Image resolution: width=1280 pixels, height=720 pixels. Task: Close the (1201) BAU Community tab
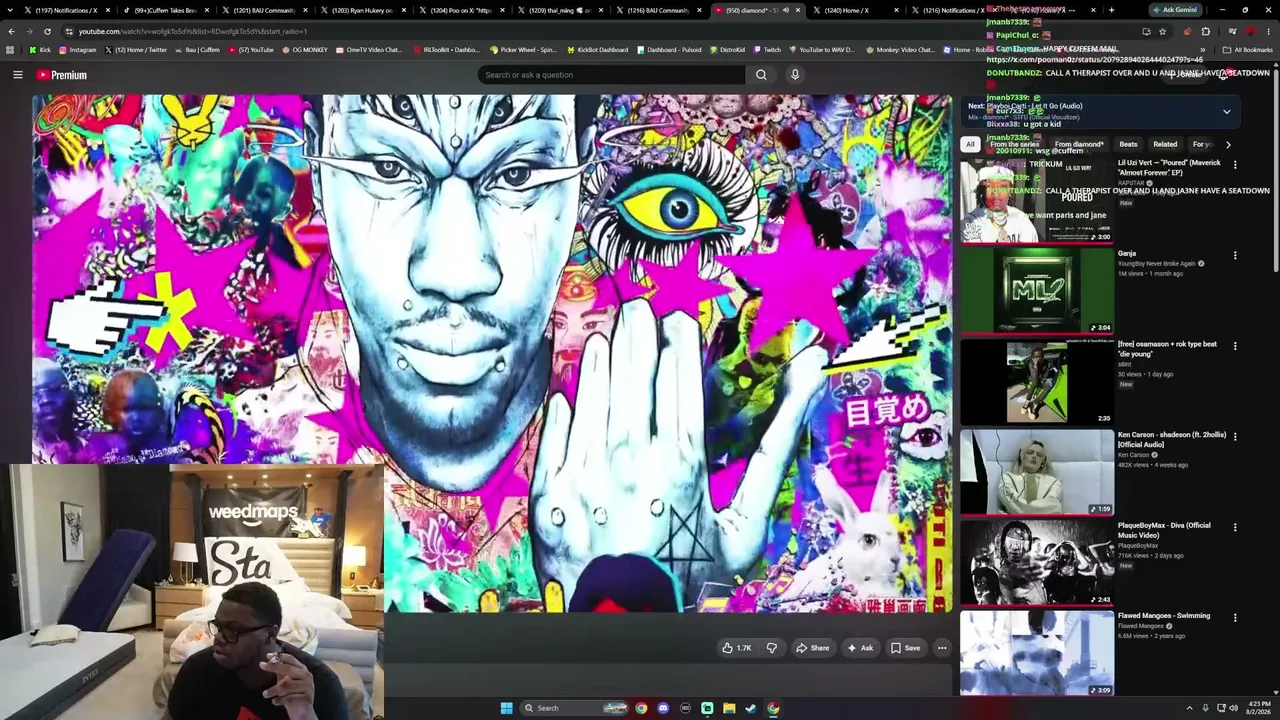click(304, 10)
